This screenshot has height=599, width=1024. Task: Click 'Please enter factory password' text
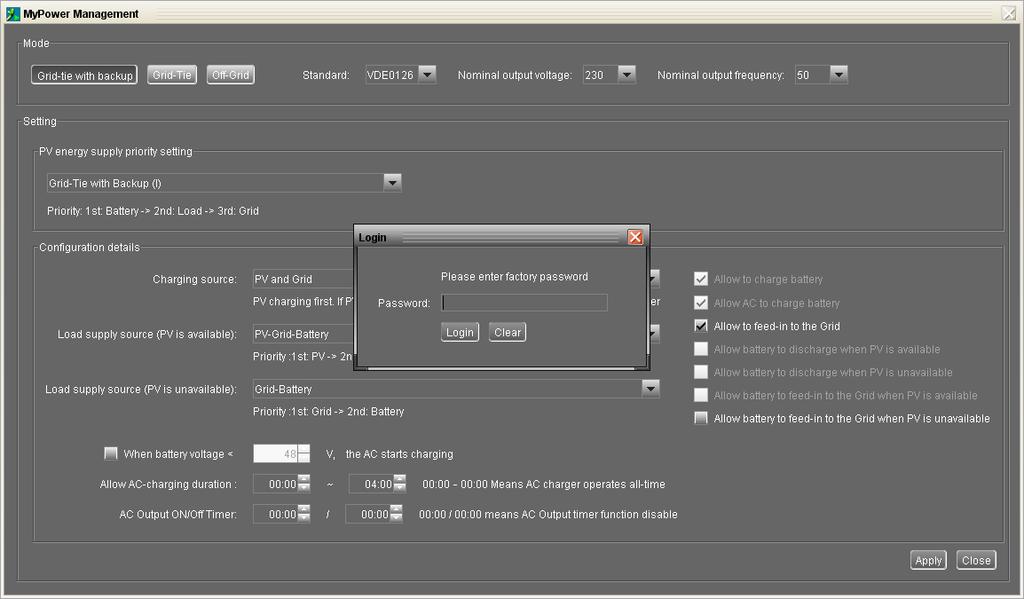(x=515, y=276)
